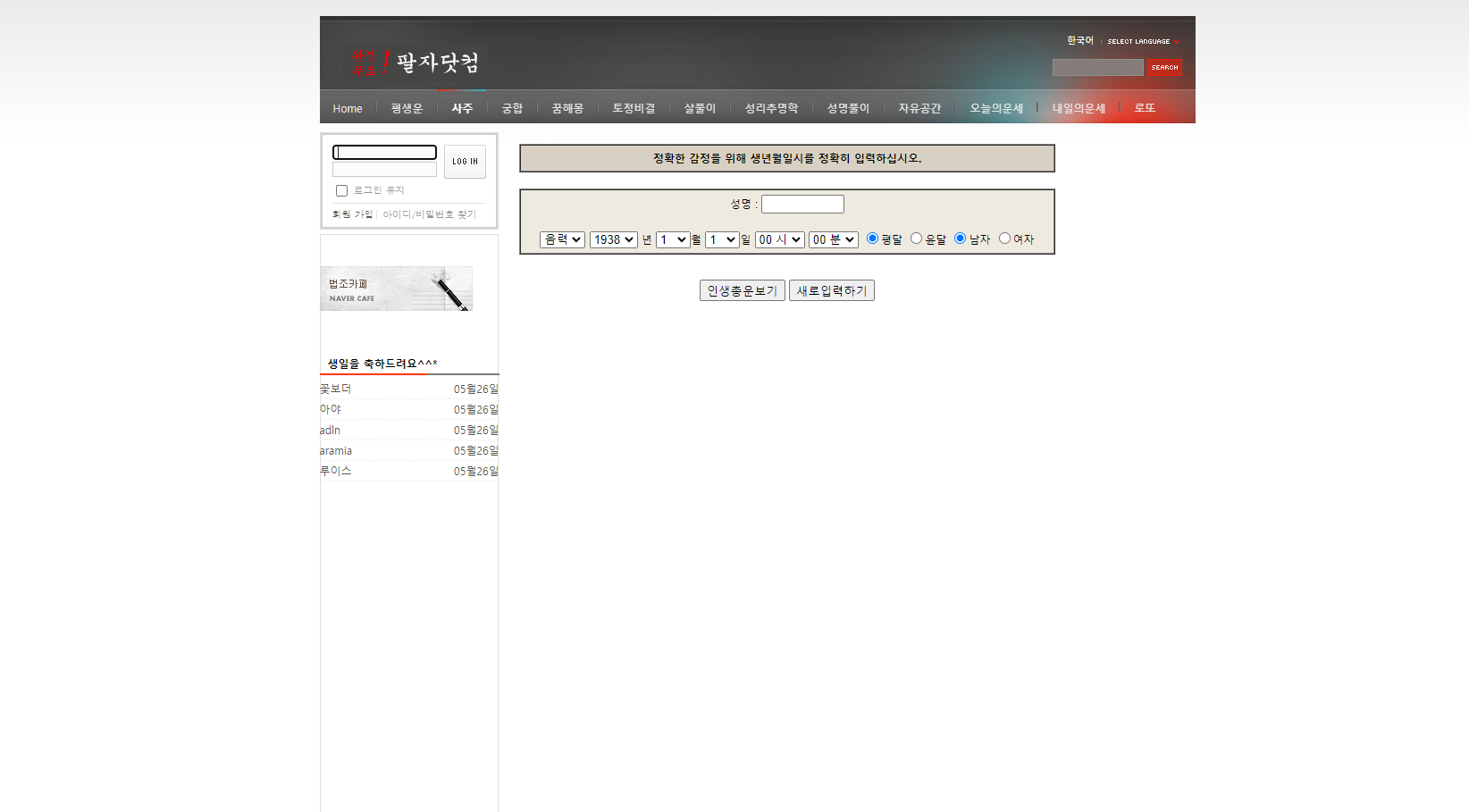Viewport: 1469px width, 812px height.
Task: Expand the birth month dropdown before 월
Action: tap(673, 239)
